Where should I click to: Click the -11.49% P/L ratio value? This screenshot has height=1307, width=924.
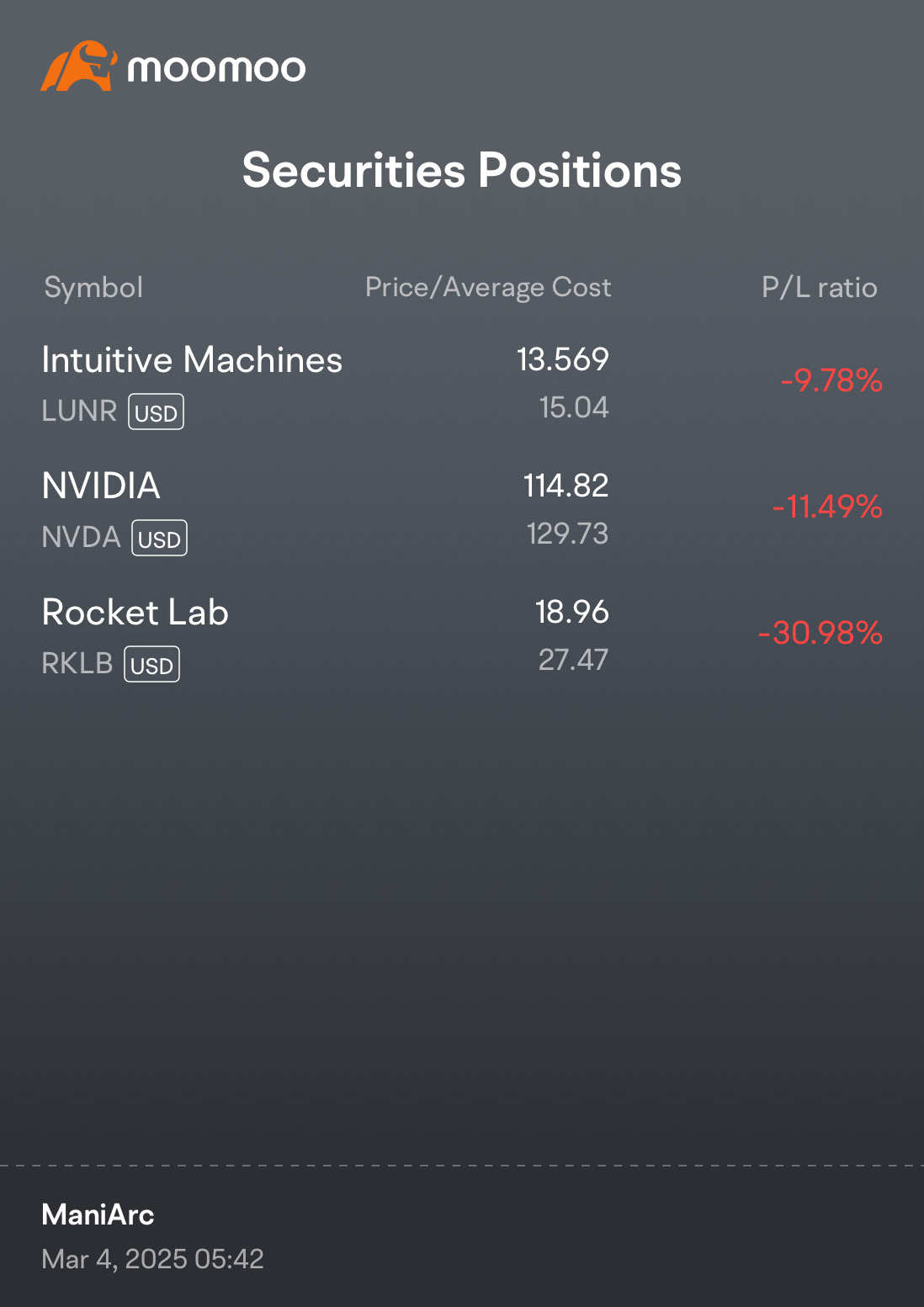pyautogui.click(x=827, y=507)
